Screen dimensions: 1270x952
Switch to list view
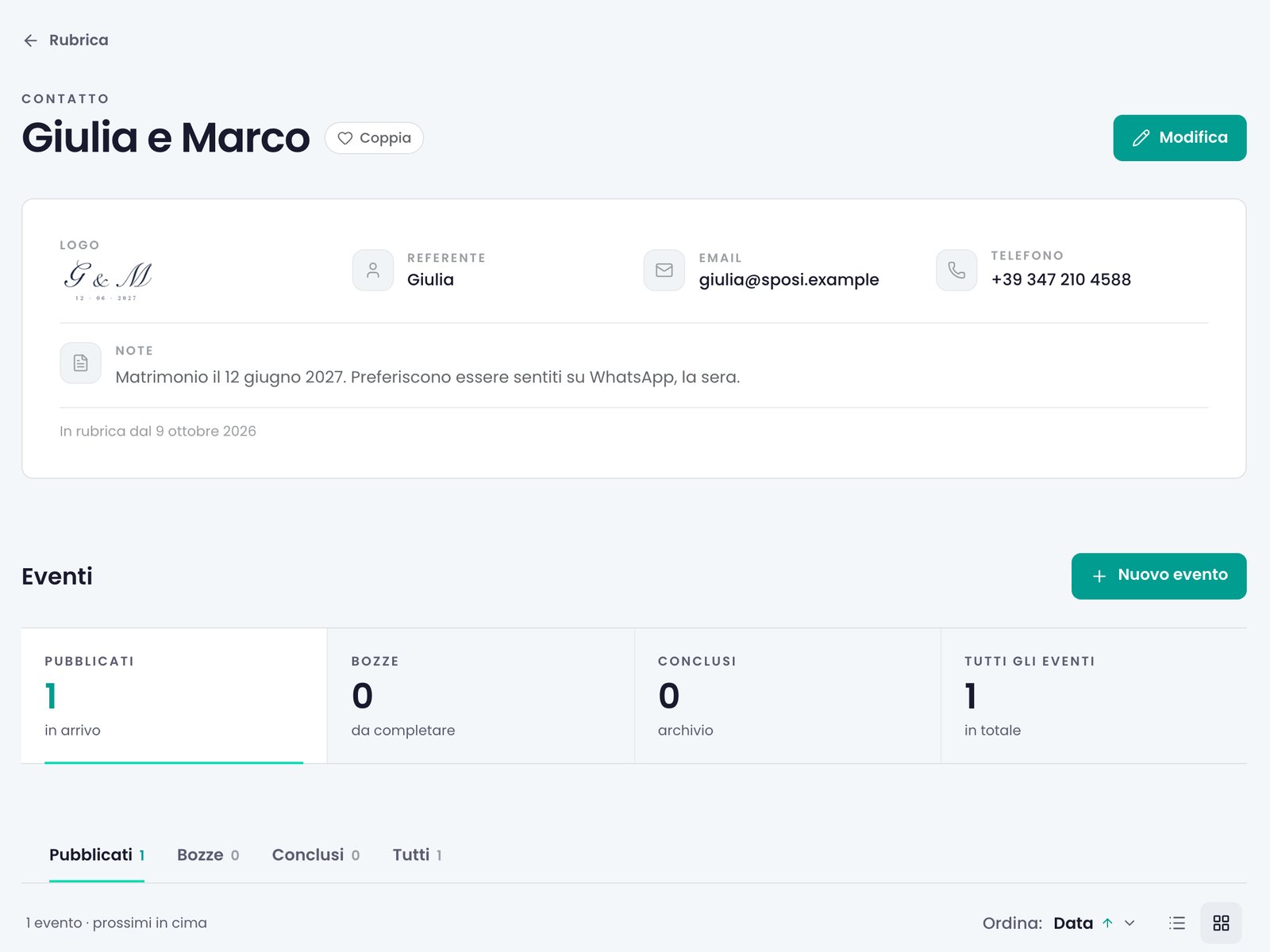point(1177,923)
